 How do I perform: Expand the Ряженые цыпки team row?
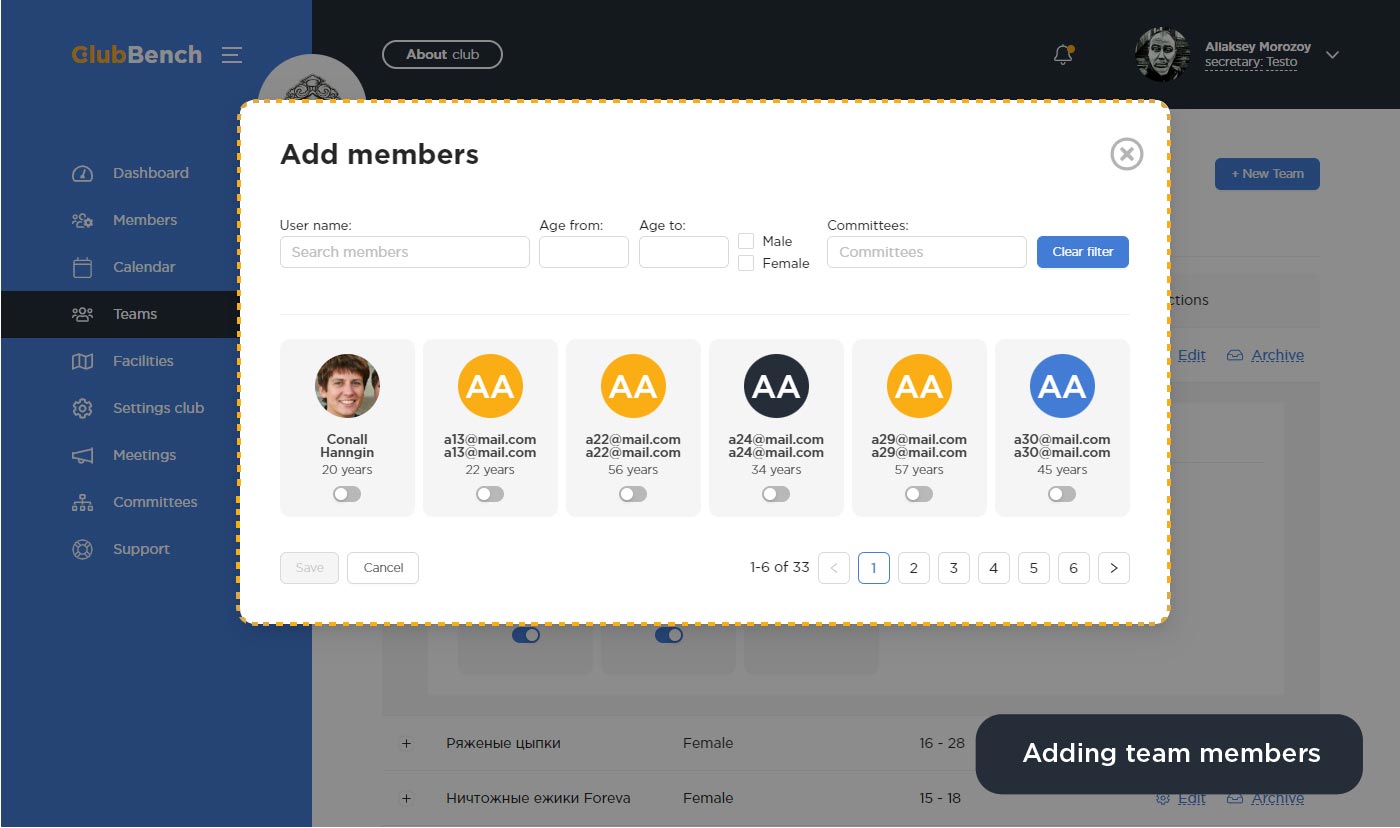(x=406, y=743)
